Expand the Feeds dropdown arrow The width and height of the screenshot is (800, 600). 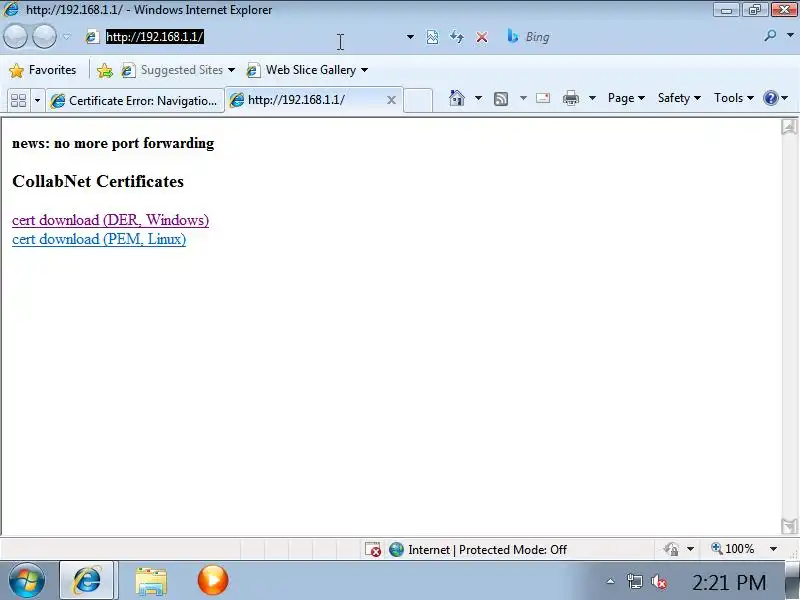[523, 98]
